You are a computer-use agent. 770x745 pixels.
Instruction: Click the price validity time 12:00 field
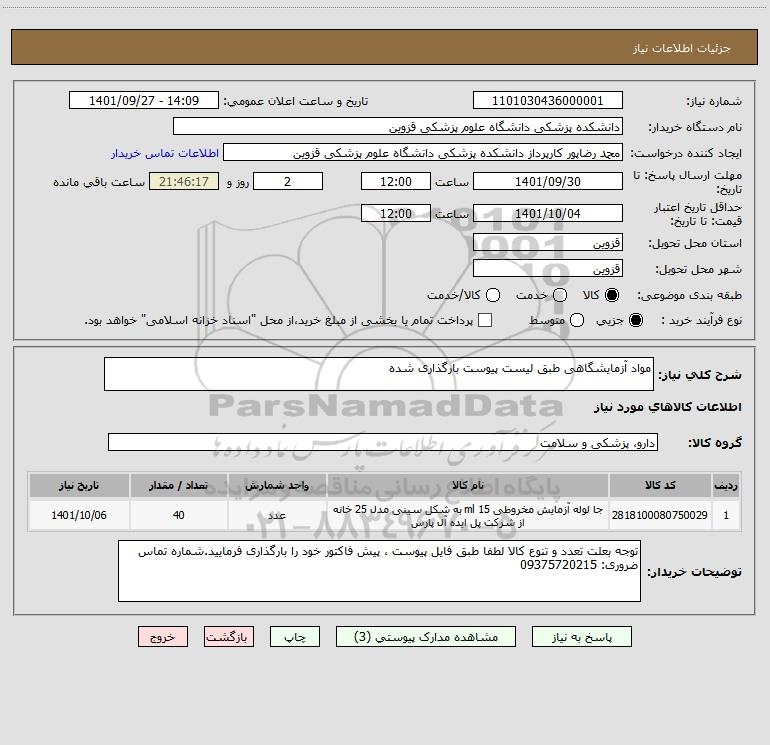pos(396,214)
